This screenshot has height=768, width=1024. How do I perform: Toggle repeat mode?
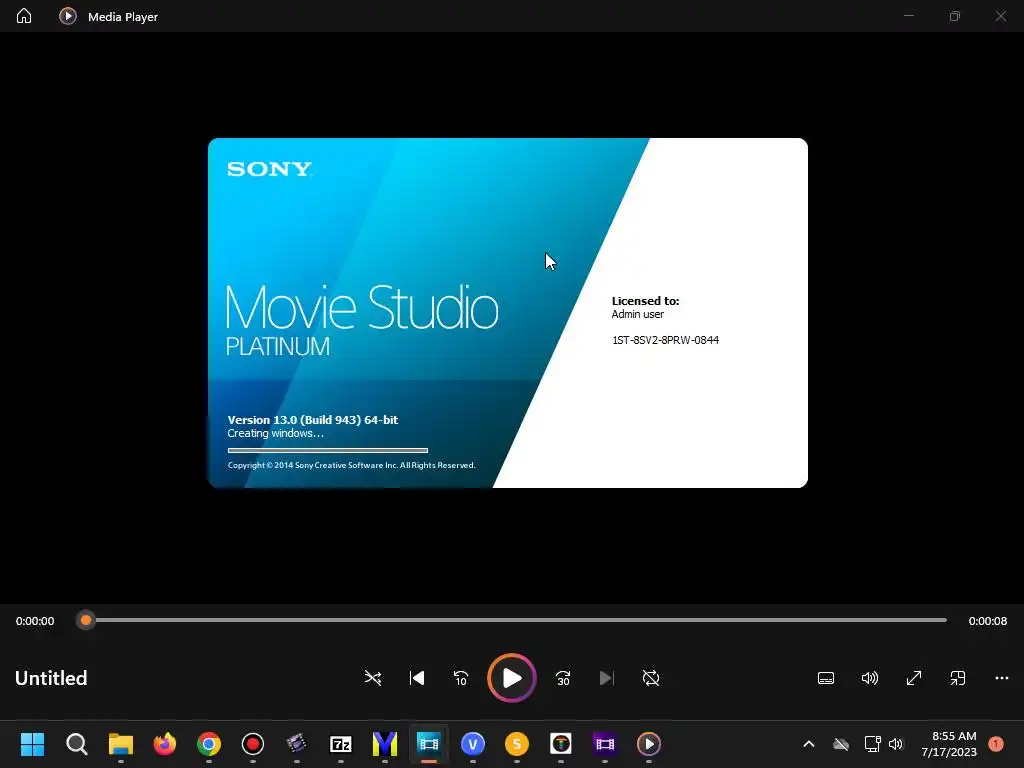[x=651, y=678]
